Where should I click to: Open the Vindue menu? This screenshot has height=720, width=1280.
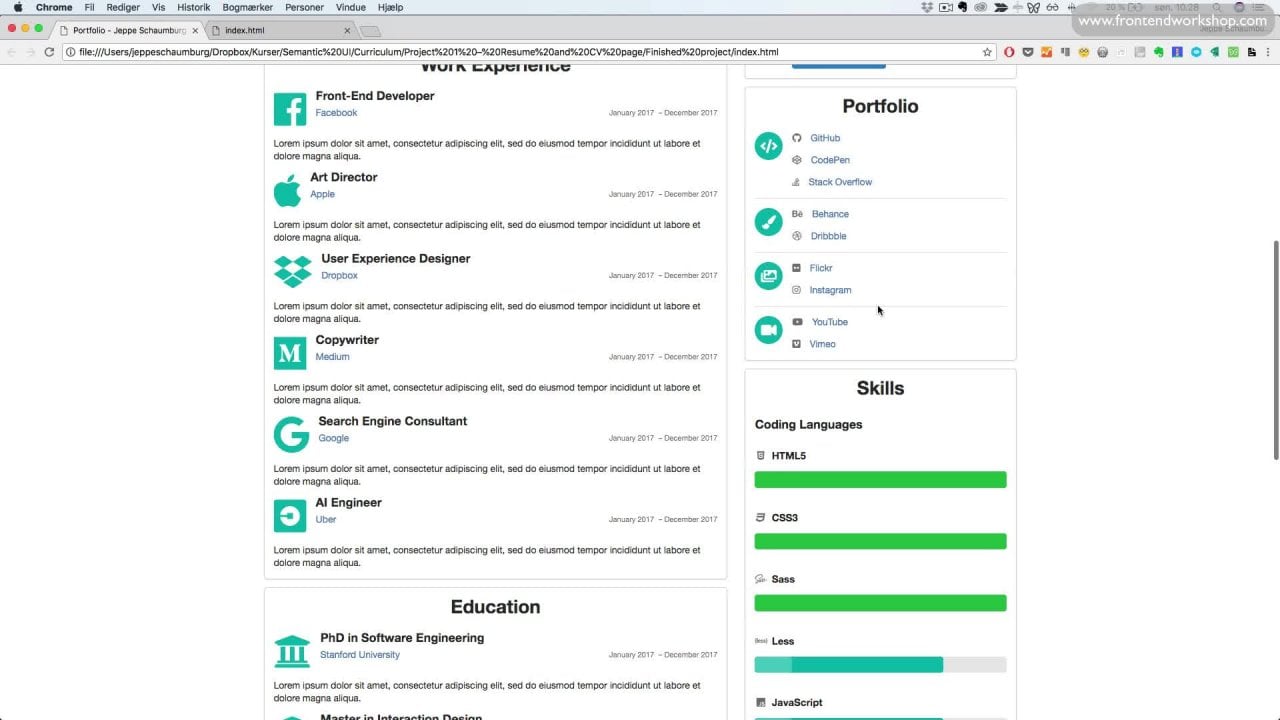tap(351, 7)
